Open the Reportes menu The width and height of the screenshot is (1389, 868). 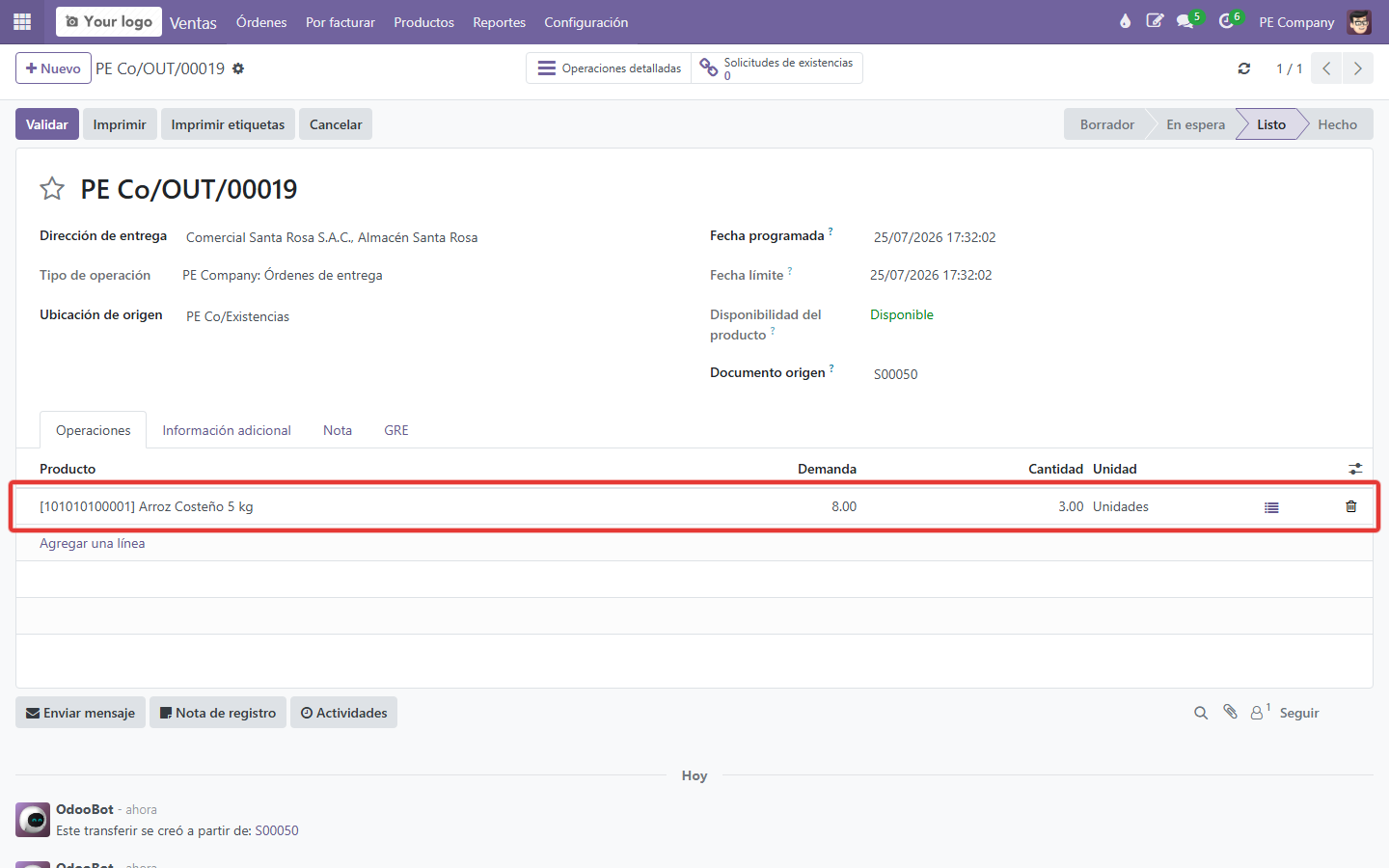(x=499, y=22)
